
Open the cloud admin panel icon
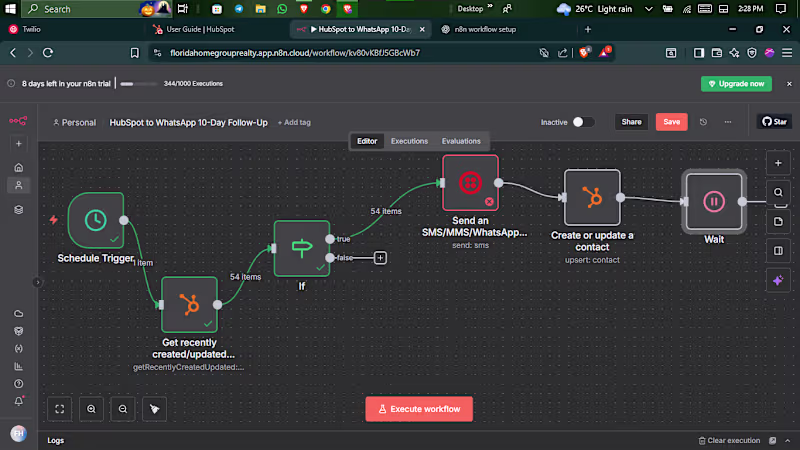tap(18, 313)
